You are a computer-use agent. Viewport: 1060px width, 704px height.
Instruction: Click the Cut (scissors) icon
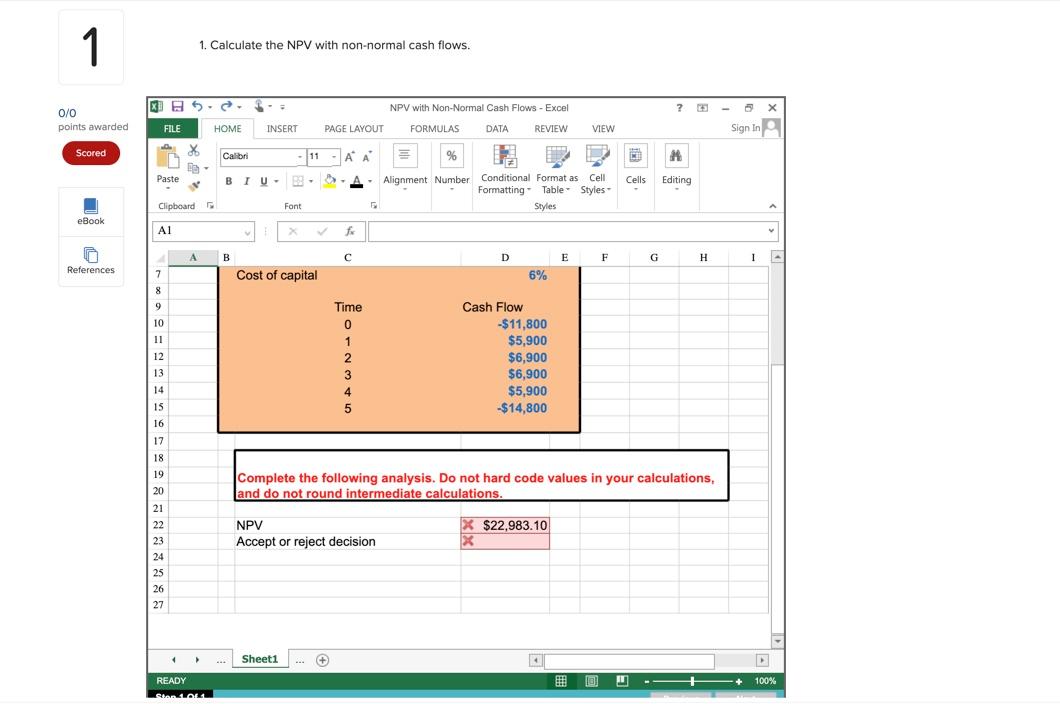[193, 152]
